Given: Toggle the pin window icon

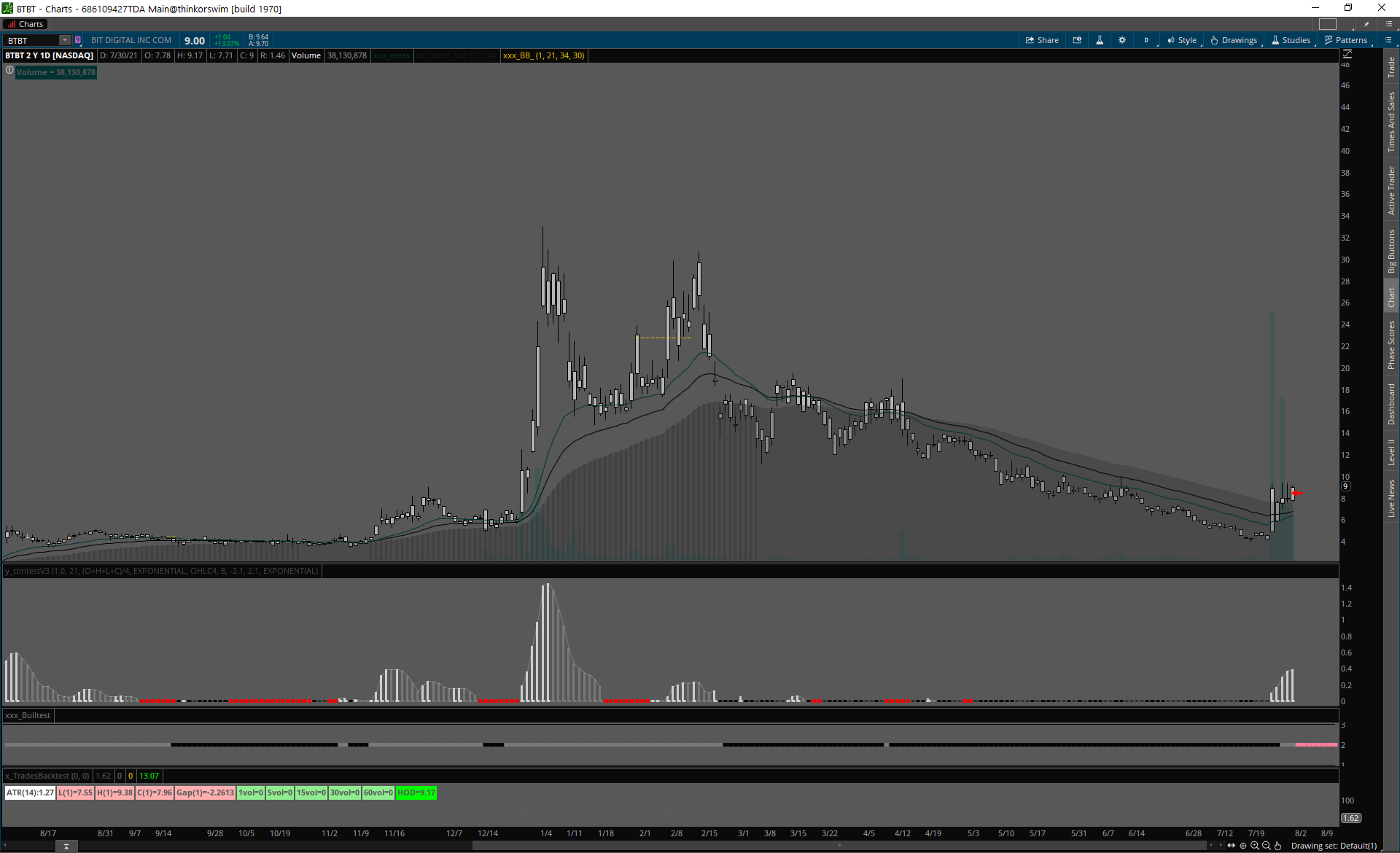Looking at the screenshot, I should [1366, 24].
